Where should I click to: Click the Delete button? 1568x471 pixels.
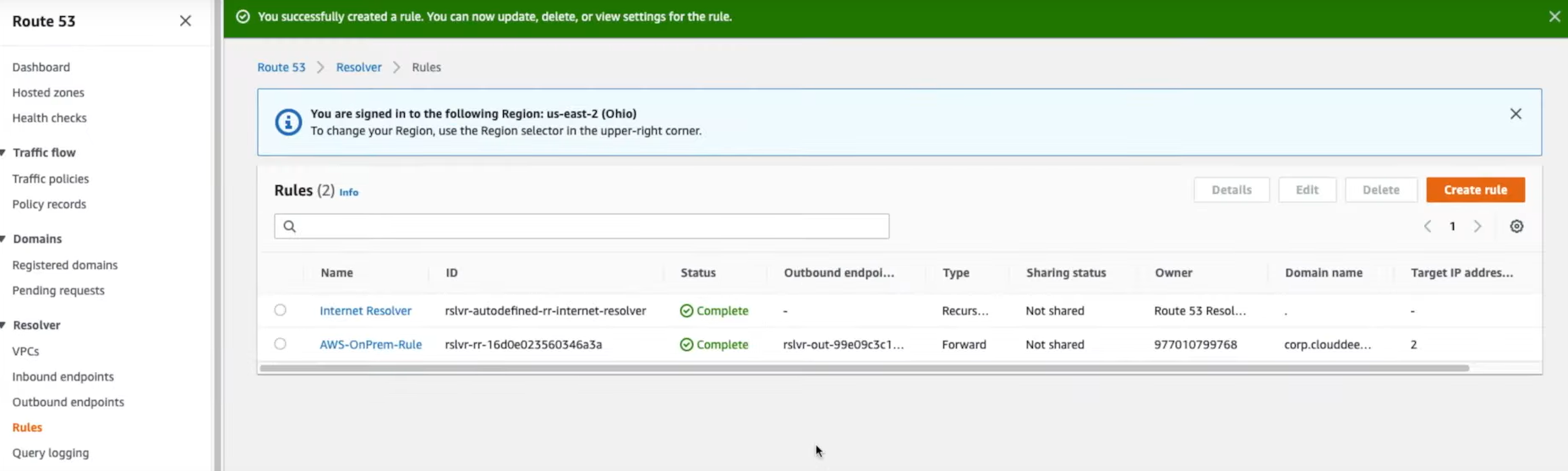(1381, 189)
